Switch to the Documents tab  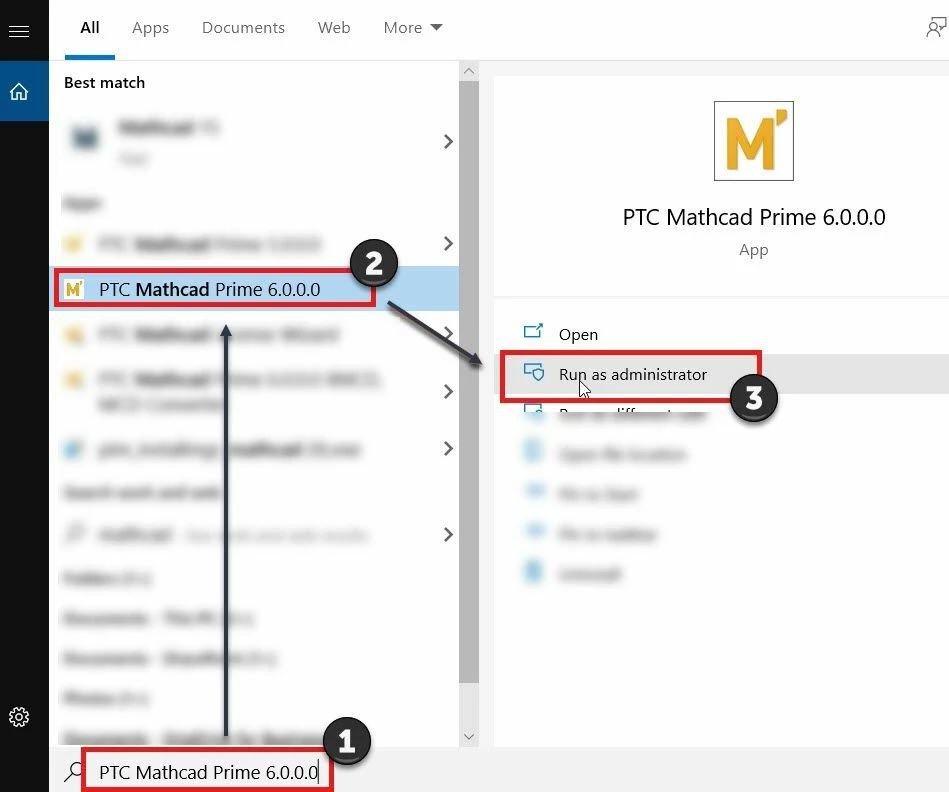[243, 28]
